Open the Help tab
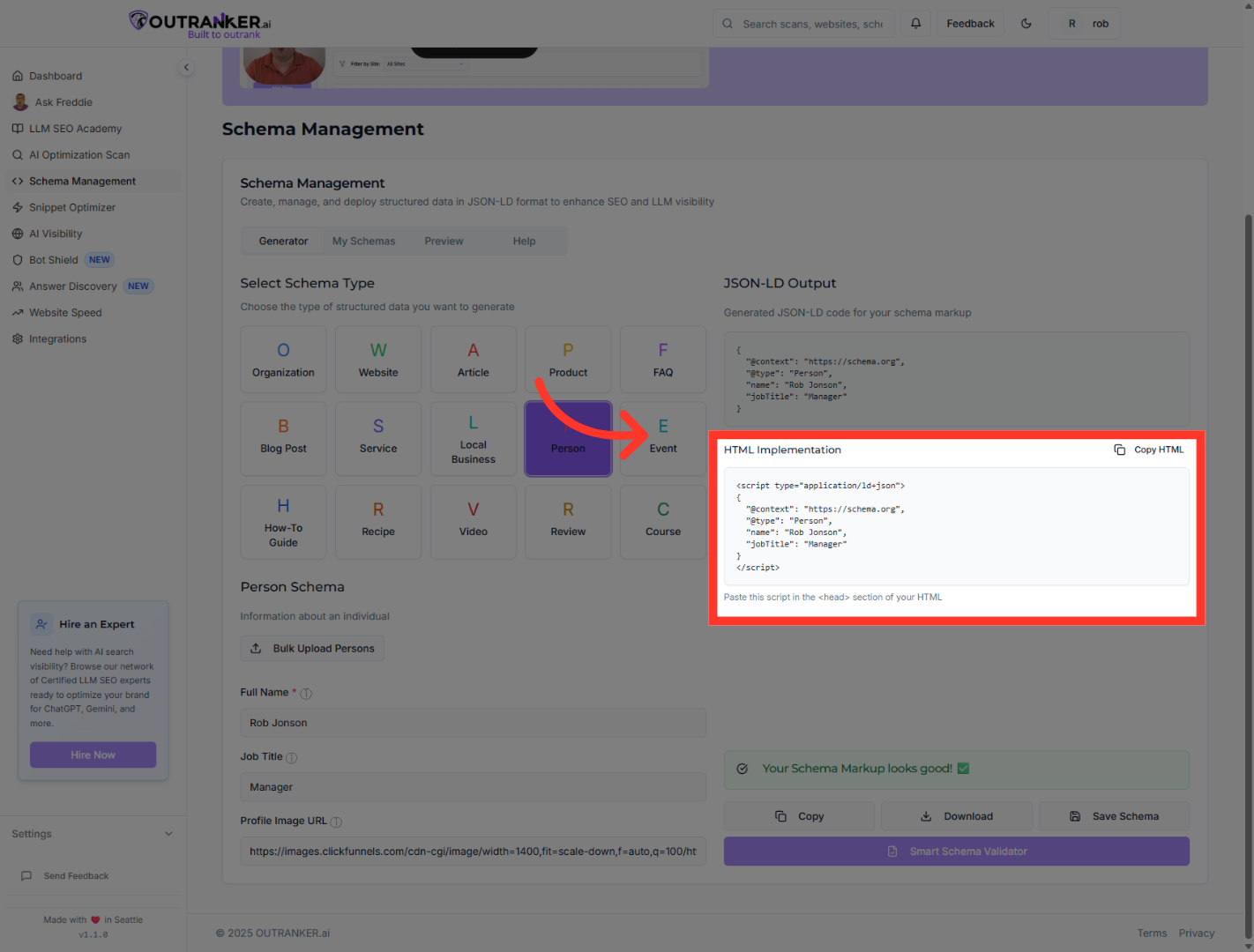The image size is (1254, 952). 524,242
